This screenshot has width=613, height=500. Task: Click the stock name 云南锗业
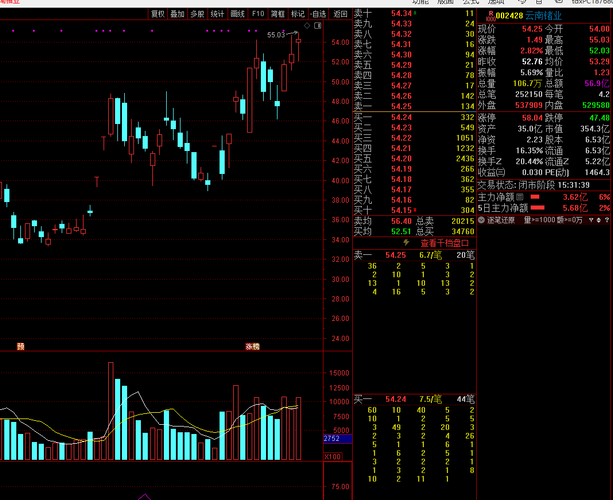[543, 16]
